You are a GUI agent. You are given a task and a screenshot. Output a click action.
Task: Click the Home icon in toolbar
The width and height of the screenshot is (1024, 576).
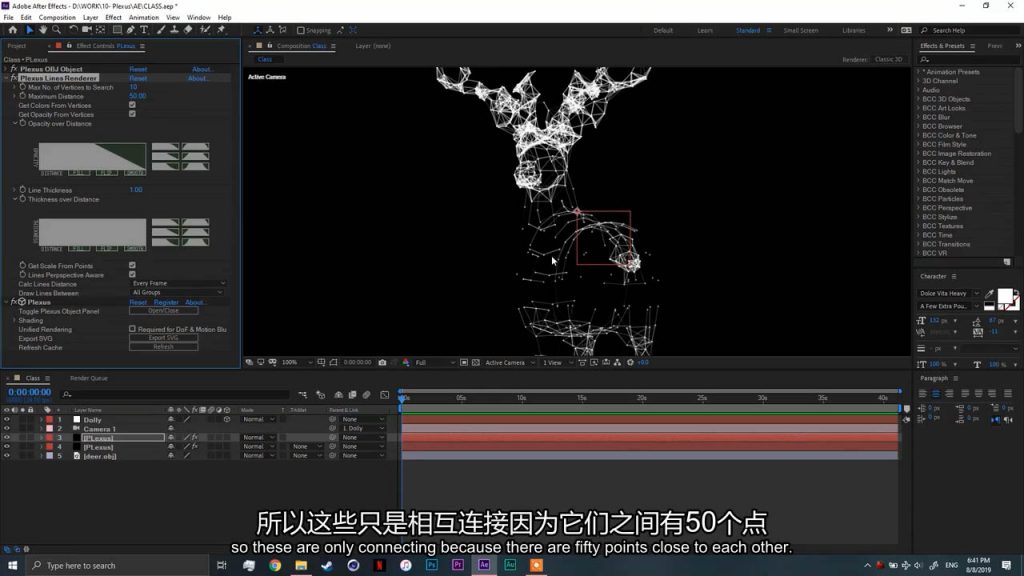[x=12, y=30]
